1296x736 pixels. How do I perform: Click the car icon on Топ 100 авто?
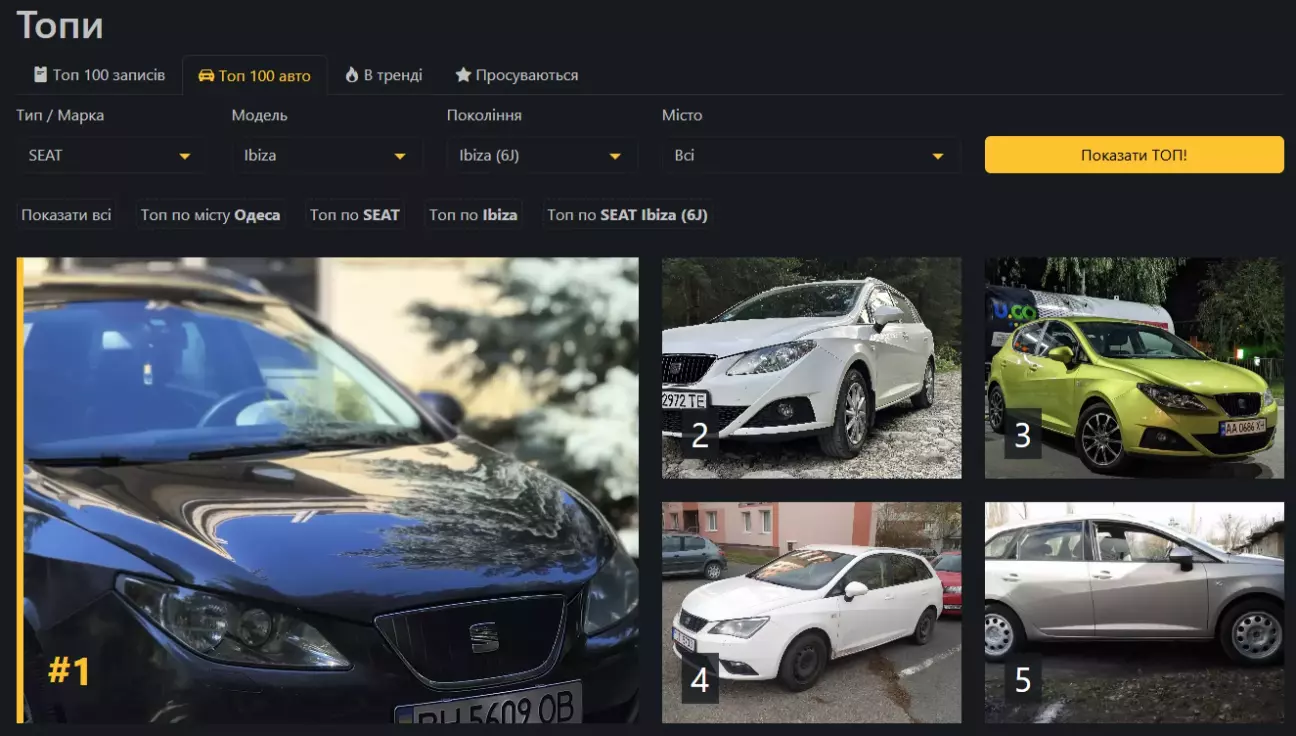(206, 76)
